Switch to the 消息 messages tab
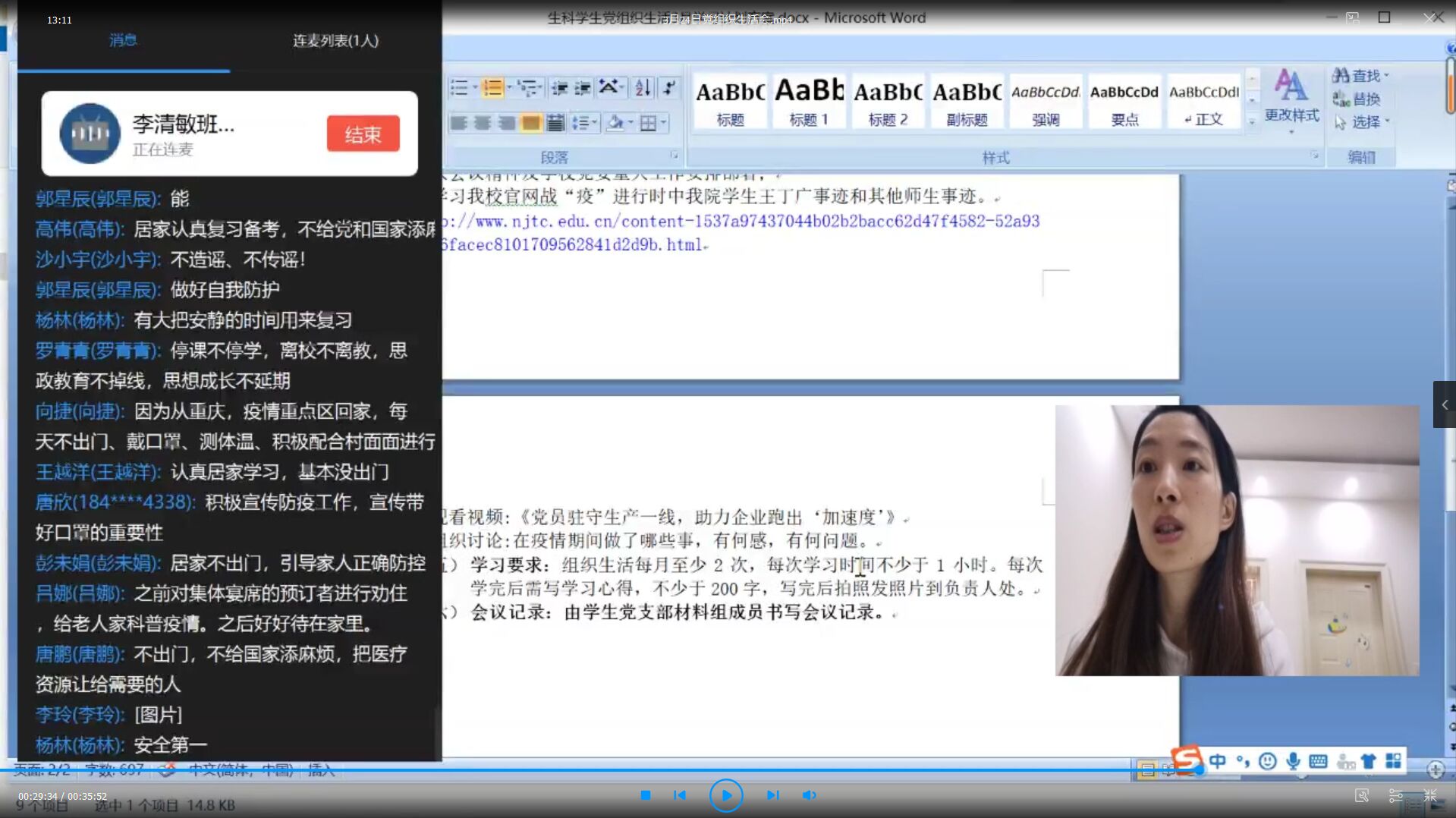The width and height of the screenshot is (1456, 818). tap(123, 40)
